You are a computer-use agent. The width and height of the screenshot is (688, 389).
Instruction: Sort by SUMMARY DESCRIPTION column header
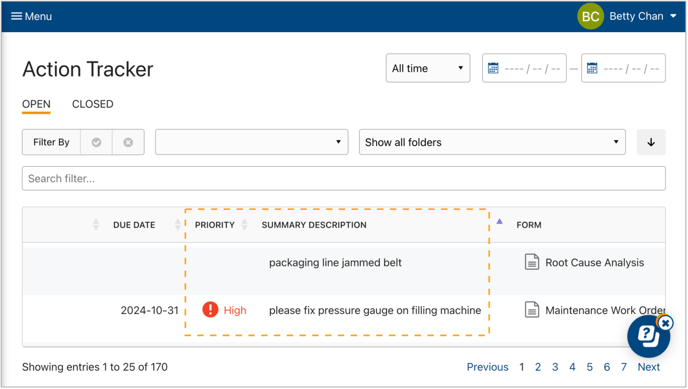pyautogui.click(x=314, y=225)
